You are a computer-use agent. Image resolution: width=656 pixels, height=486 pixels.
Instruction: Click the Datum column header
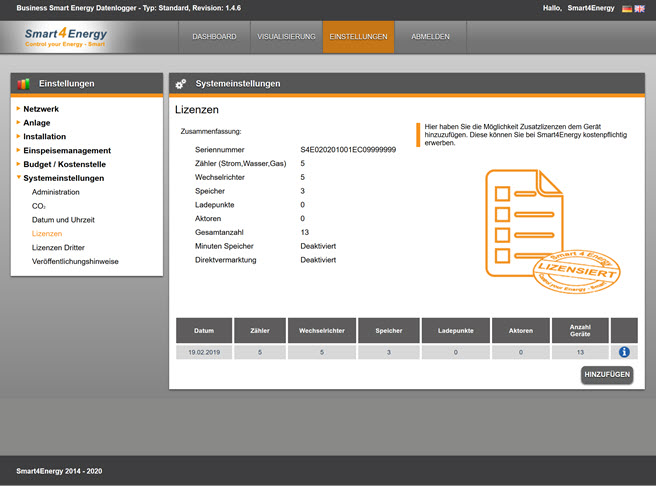[204, 330]
